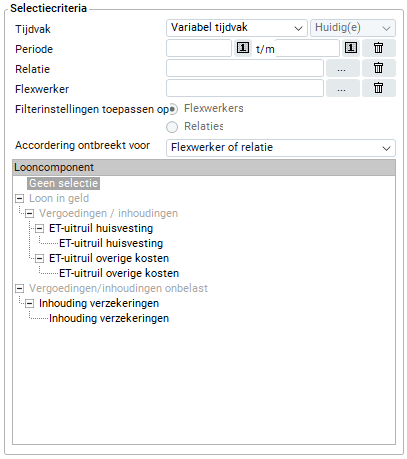Open the Variabel tijdvak dropdown
The width and height of the screenshot is (407, 459).
[237, 28]
